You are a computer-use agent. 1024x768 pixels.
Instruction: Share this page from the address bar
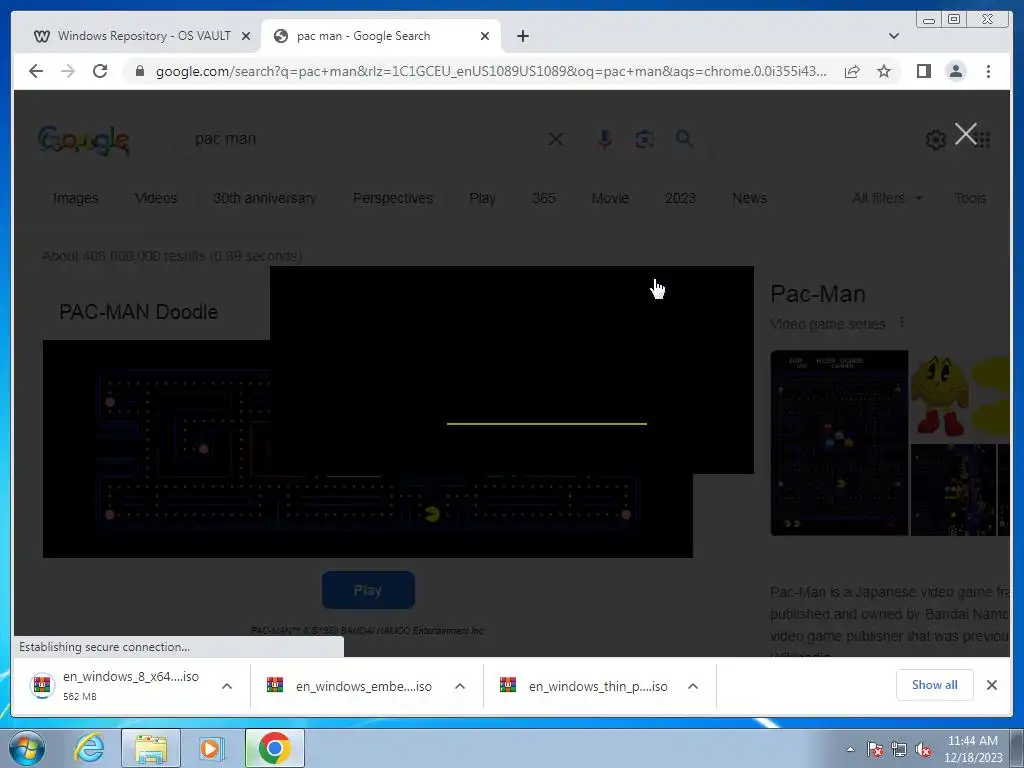click(852, 71)
